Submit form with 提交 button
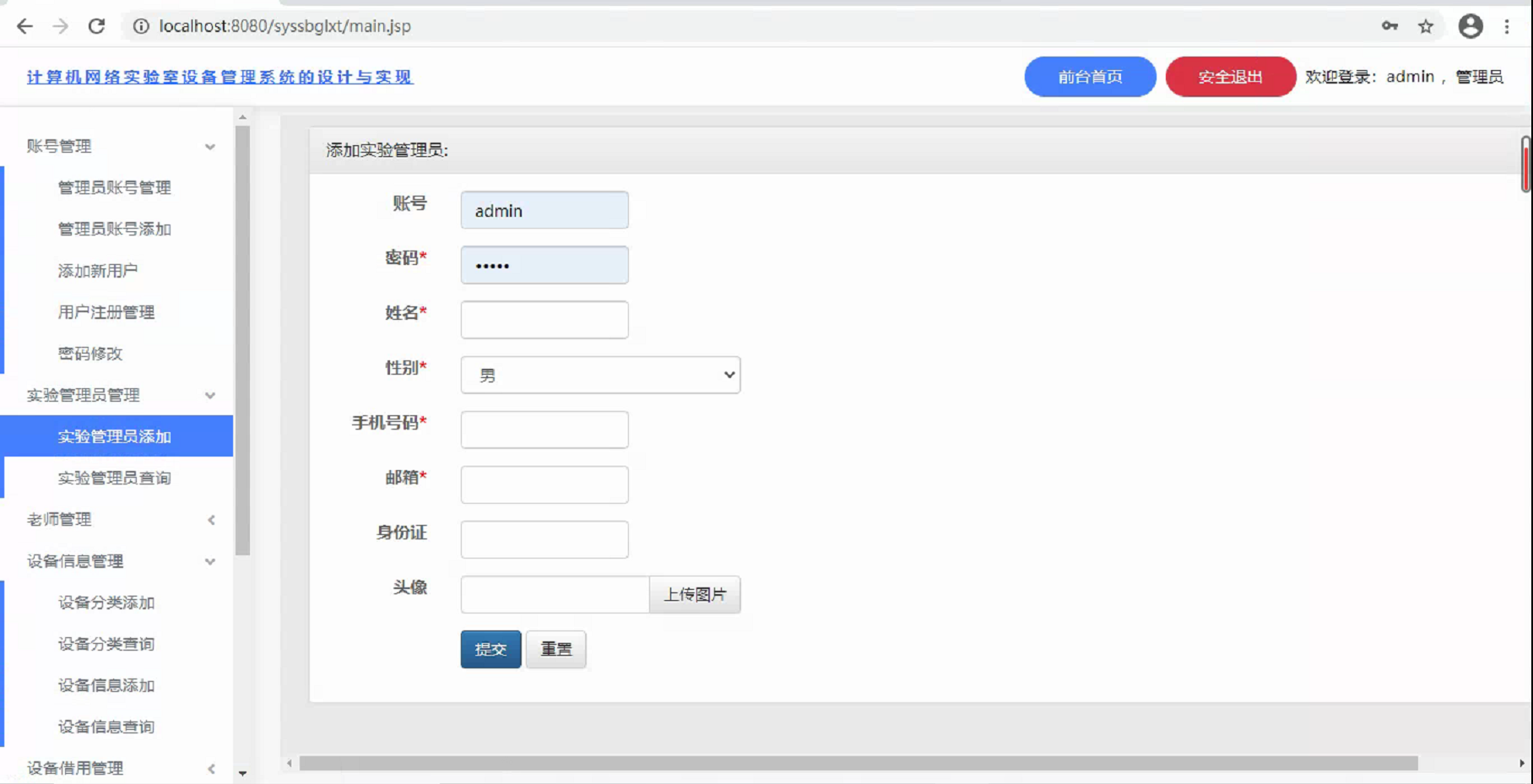 (490, 649)
